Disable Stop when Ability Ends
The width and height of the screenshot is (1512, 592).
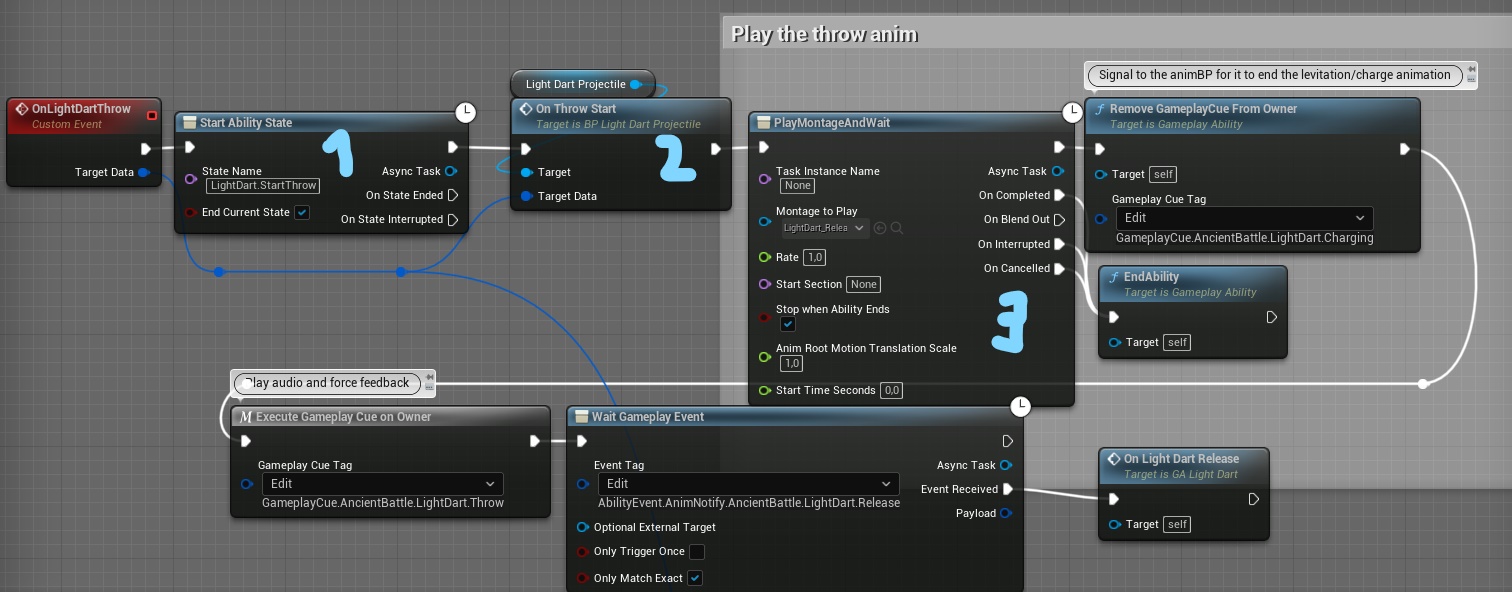[x=789, y=324]
